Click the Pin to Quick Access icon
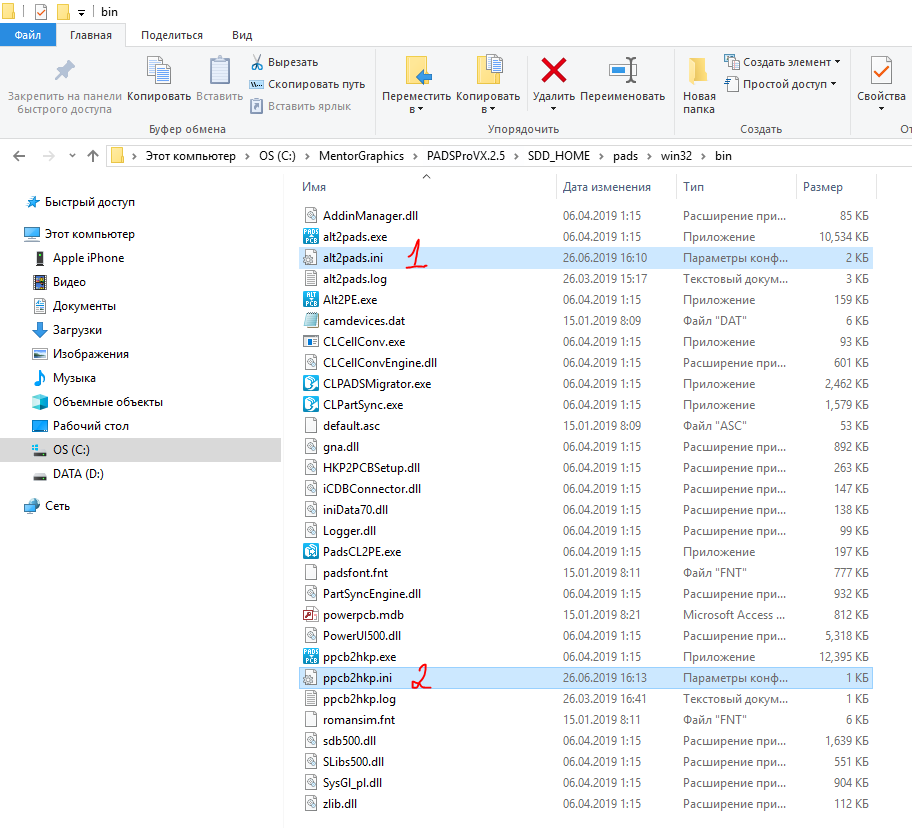The height and width of the screenshot is (828, 912). [x=65, y=71]
